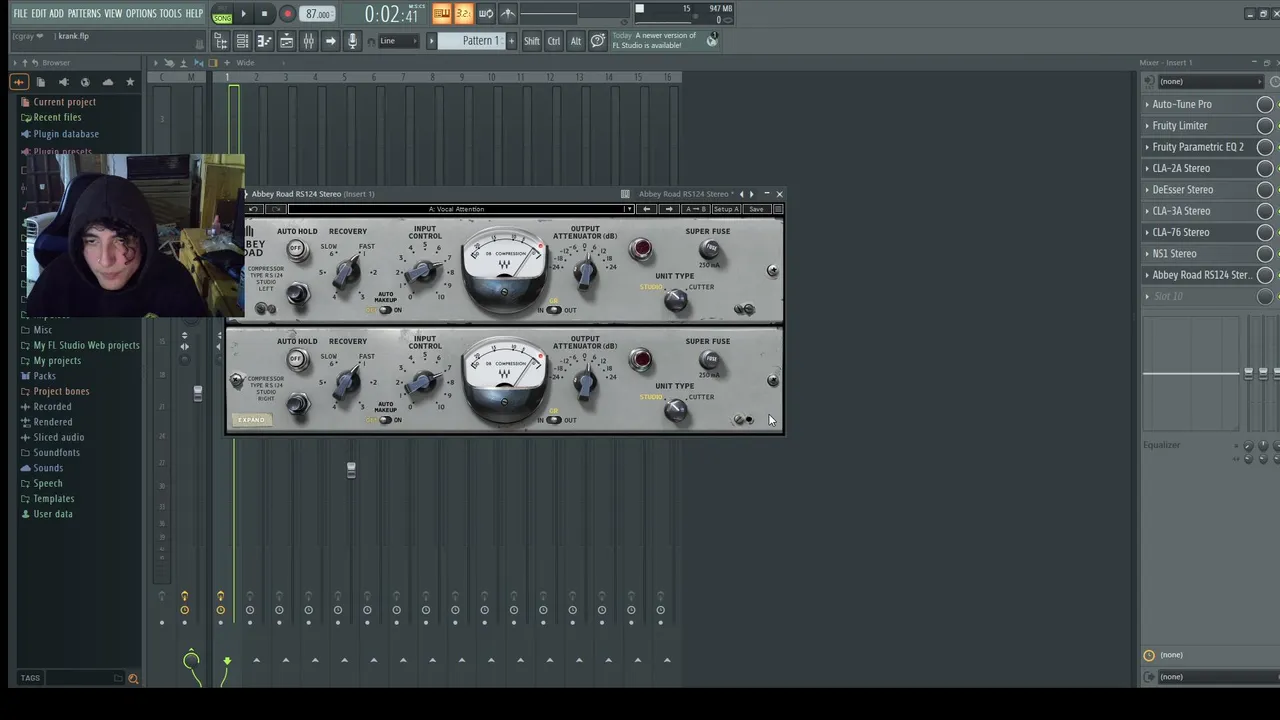Click top unit OUTPUT ATTENUATOR knob
1280x720 pixels.
coord(585,271)
